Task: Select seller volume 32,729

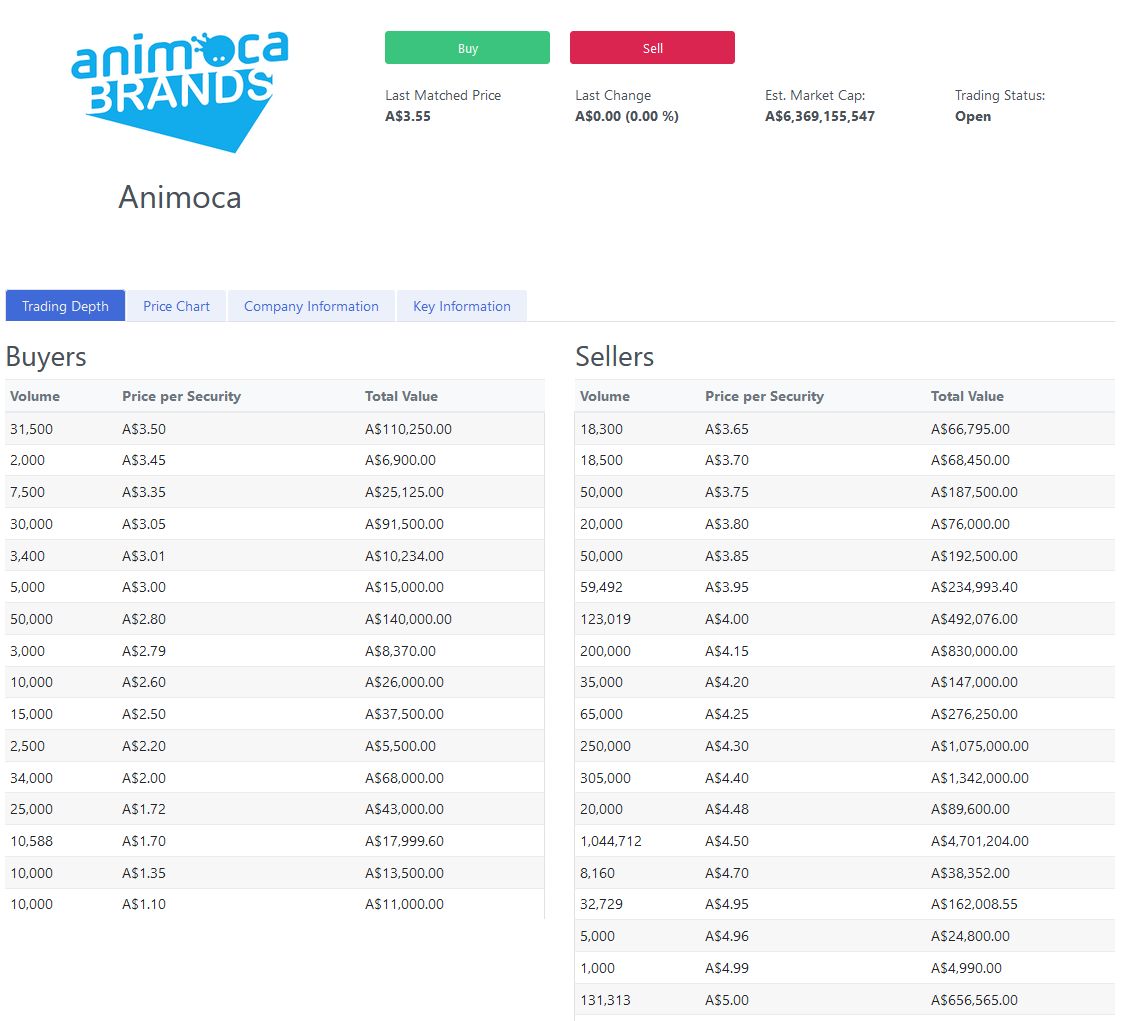Action: pyautogui.click(x=601, y=904)
